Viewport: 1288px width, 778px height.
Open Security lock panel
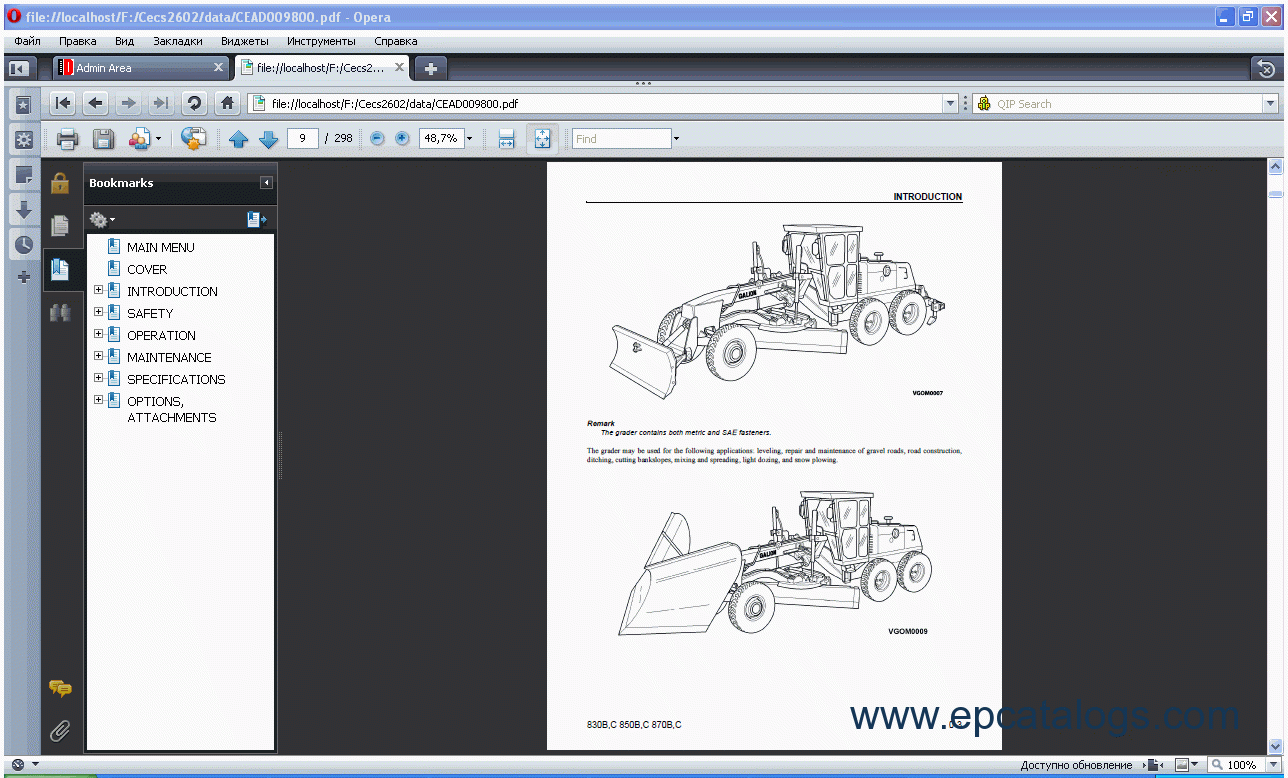[x=60, y=183]
